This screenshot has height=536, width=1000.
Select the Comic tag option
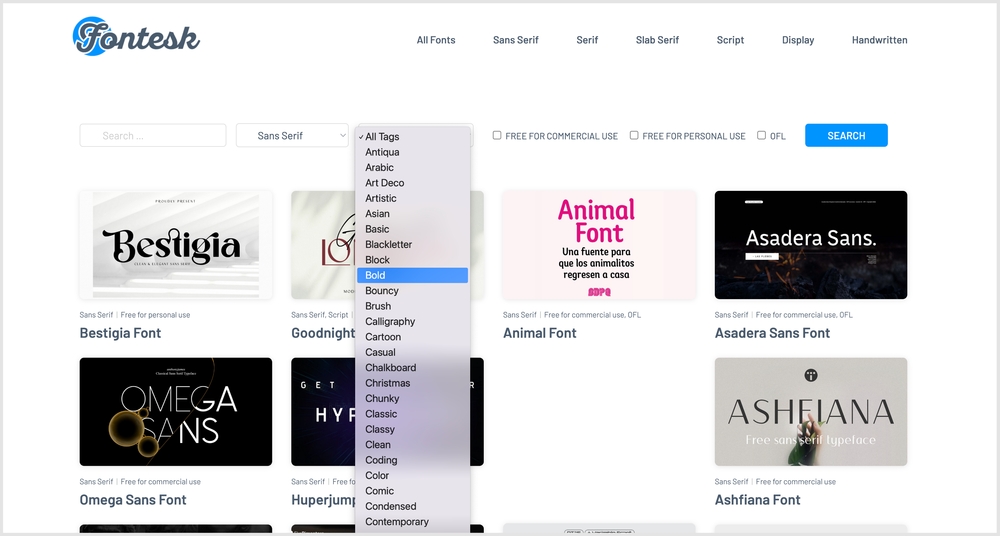pos(413,491)
